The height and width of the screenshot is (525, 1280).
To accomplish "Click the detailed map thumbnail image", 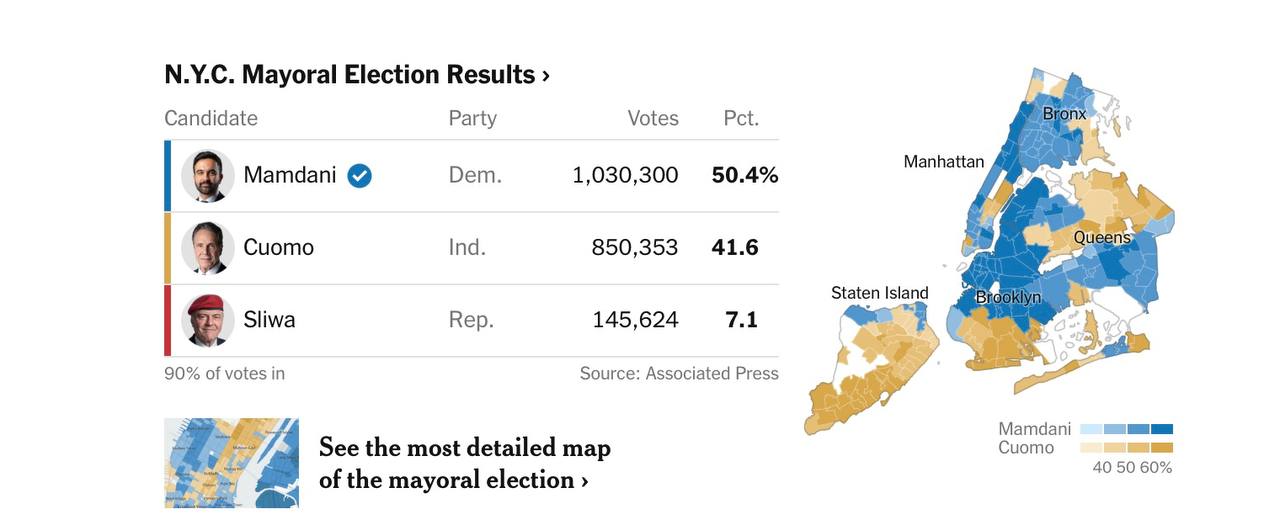I will coord(231,463).
